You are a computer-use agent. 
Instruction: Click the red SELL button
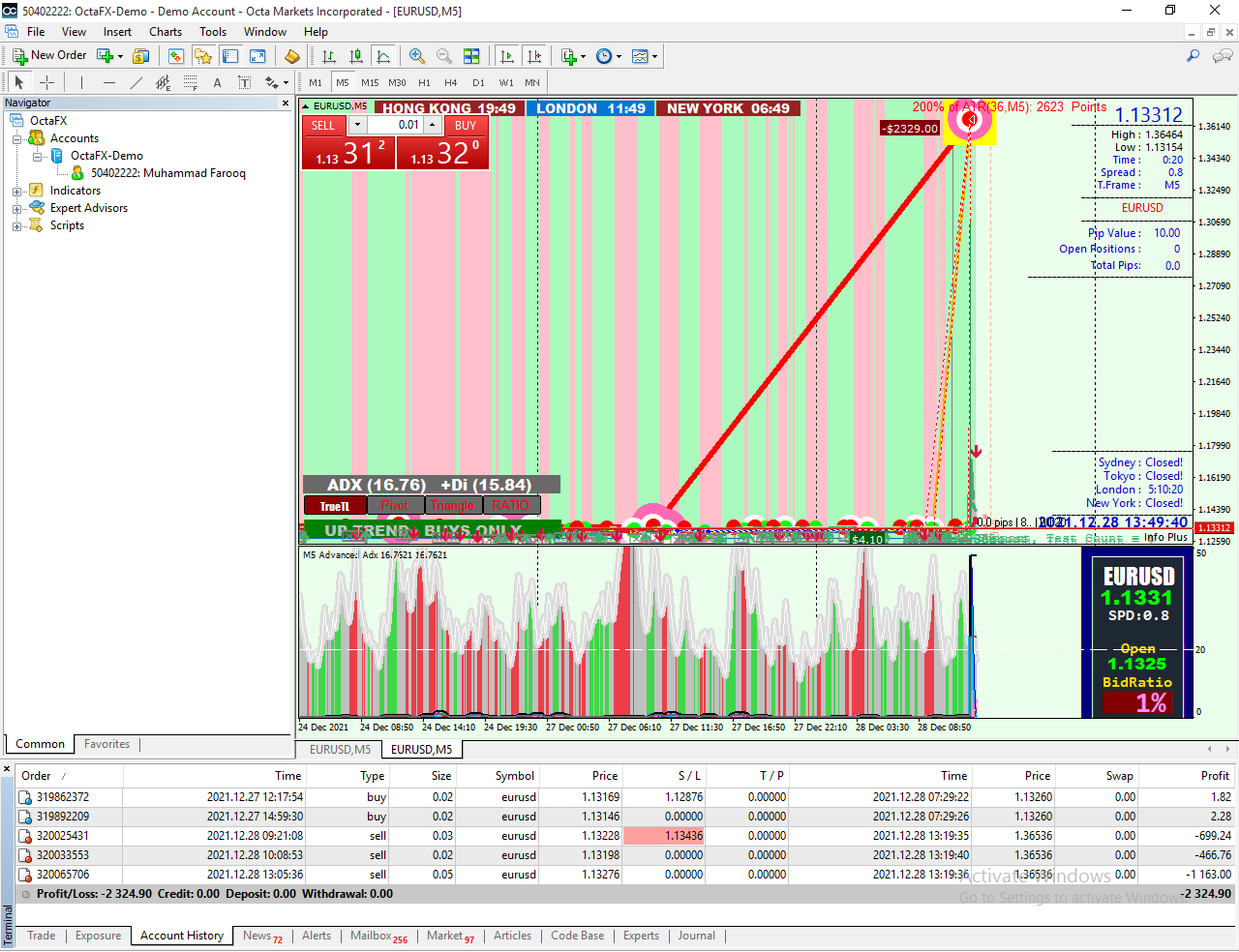click(x=323, y=126)
